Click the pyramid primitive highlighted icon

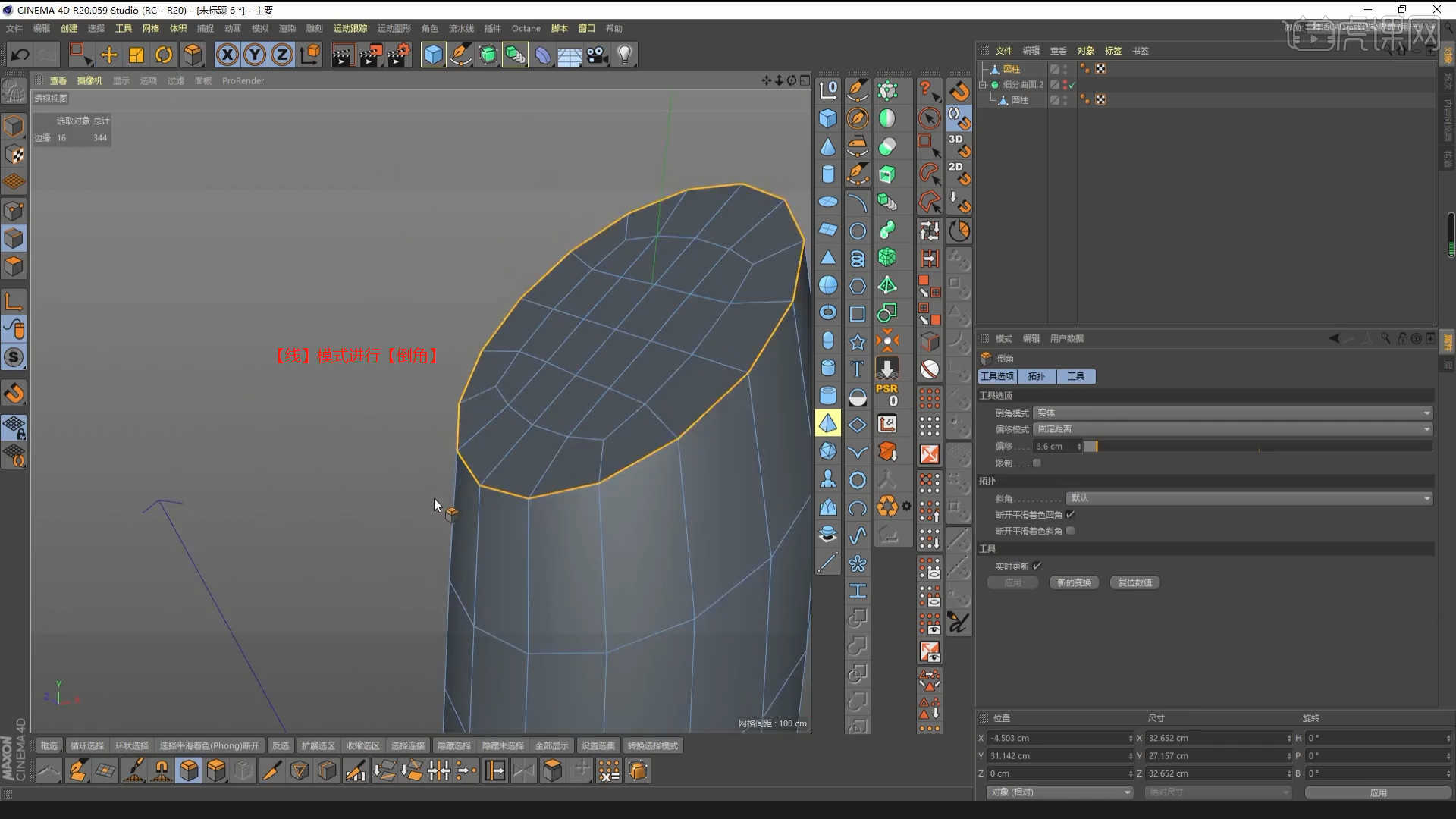828,423
